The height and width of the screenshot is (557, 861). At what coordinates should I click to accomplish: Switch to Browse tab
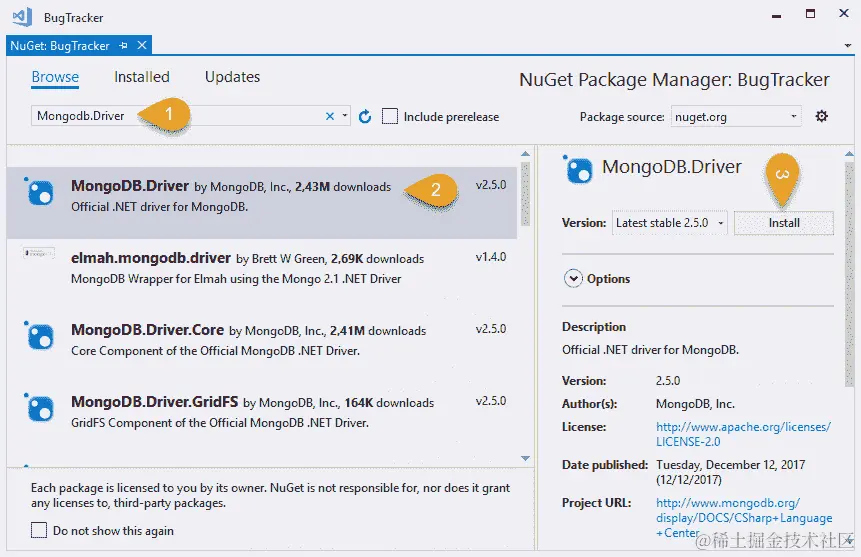click(55, 77)
